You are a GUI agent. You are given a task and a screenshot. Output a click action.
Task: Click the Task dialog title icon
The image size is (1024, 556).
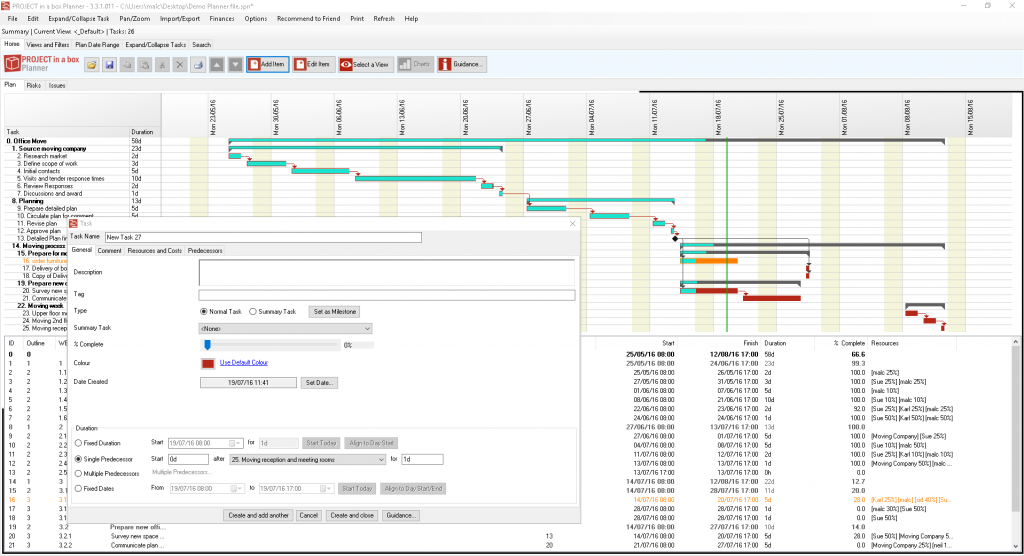[x=73, y=223]
